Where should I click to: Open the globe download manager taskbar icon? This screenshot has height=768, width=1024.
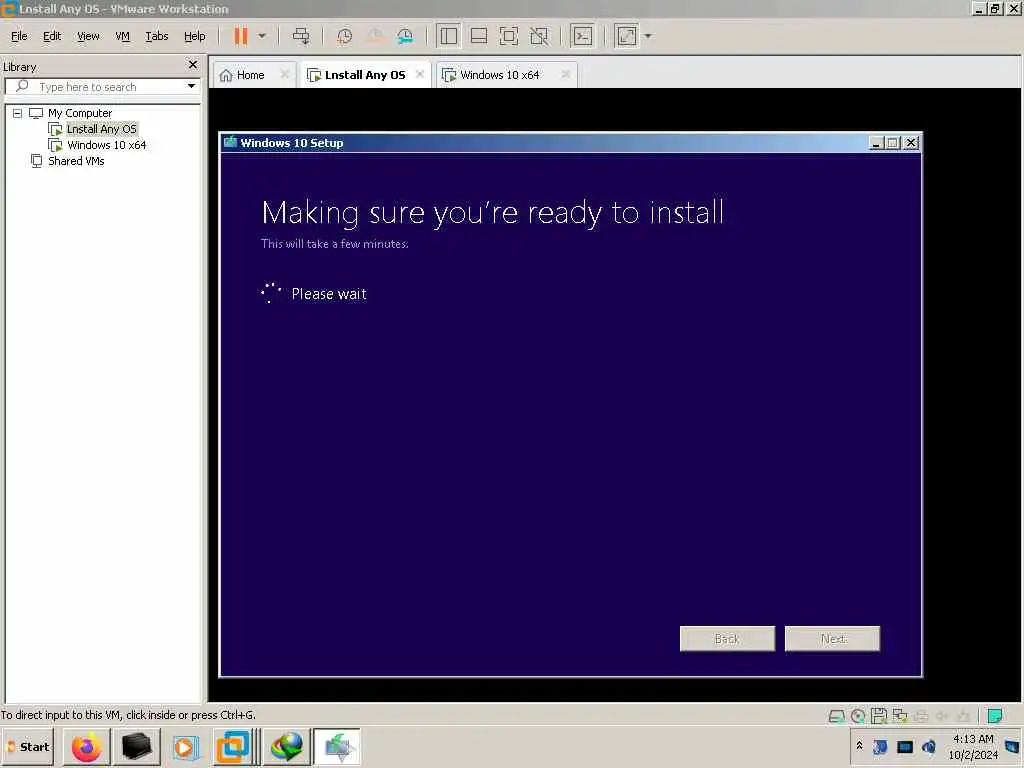click(x=287, y=747)
